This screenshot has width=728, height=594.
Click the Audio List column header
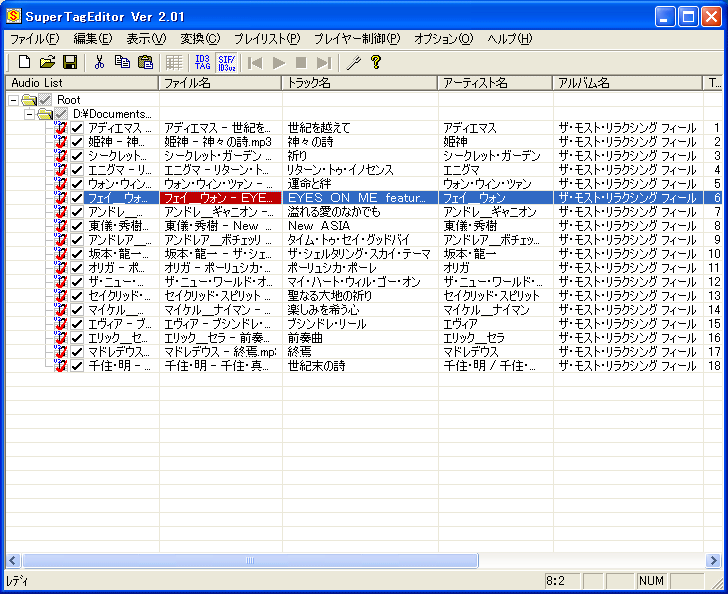[x=82, y=83]
